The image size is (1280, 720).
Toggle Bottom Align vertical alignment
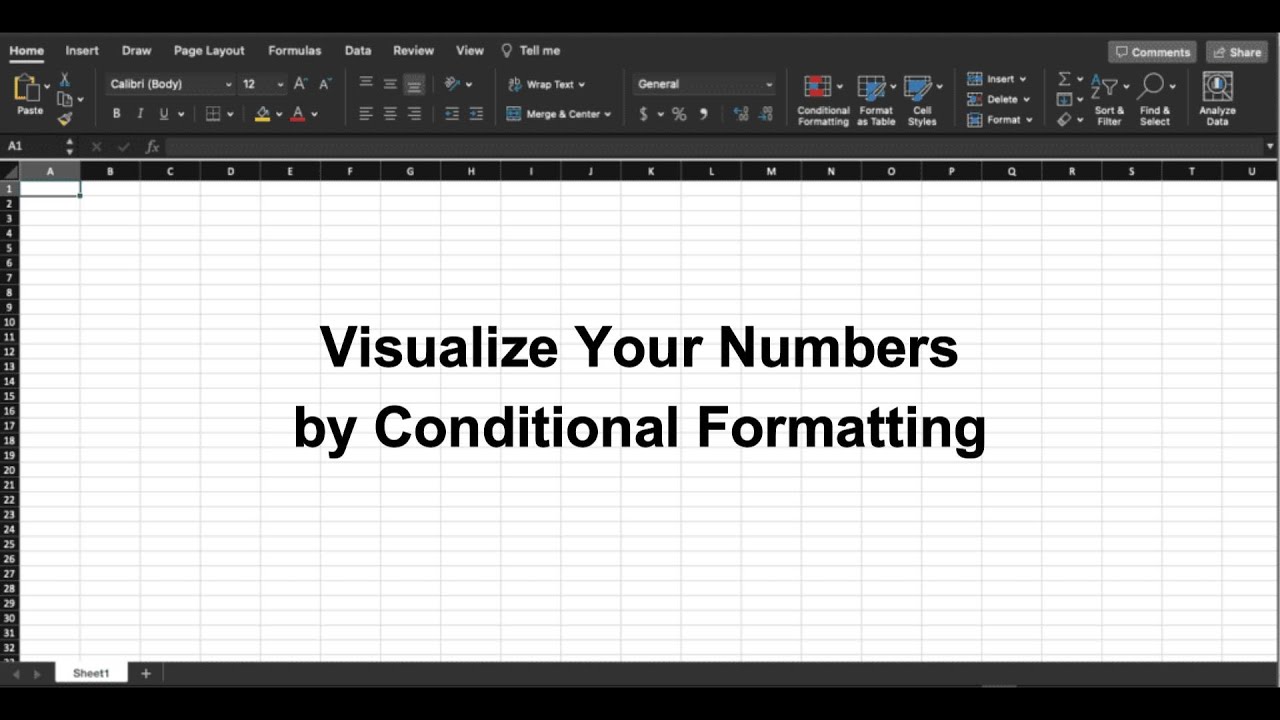414,85
